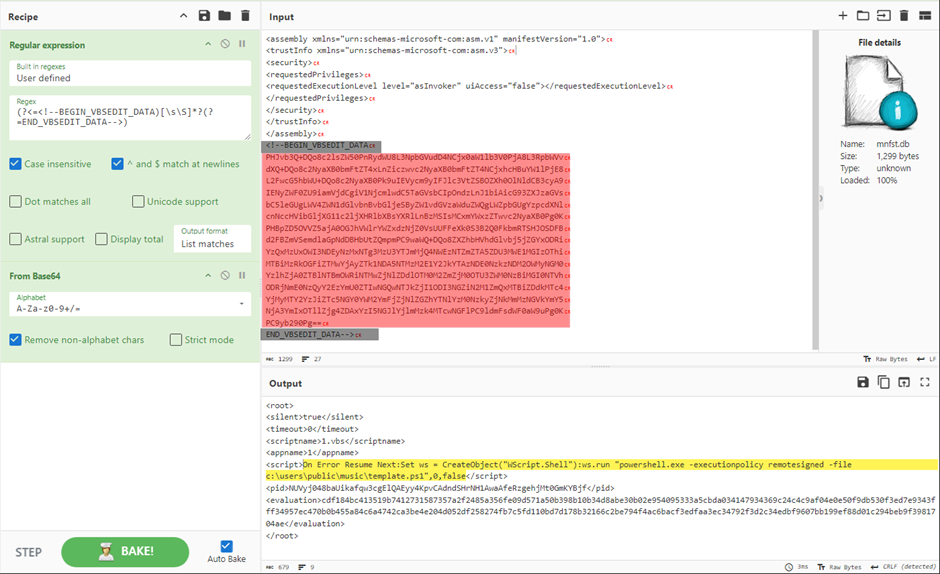Change output end of line CRLF

[903, 567]
